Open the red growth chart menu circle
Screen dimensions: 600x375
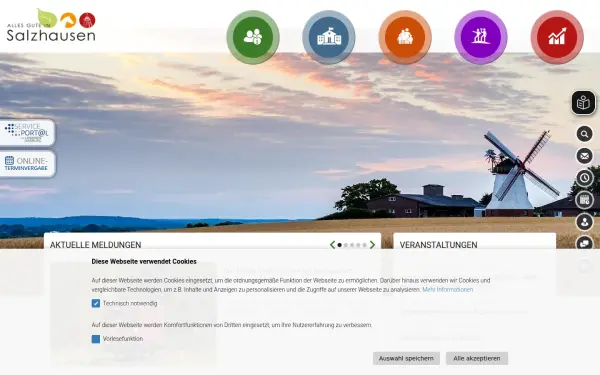(557, 37)
